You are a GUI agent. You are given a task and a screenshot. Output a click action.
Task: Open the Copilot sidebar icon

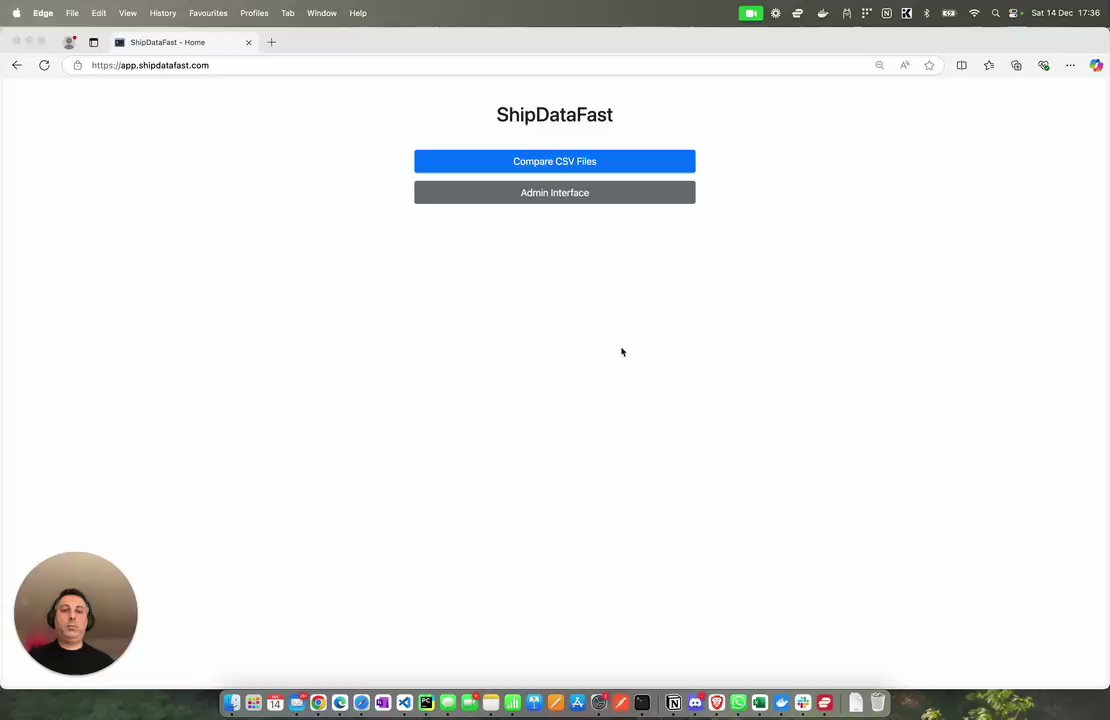tap(1096, 65)
